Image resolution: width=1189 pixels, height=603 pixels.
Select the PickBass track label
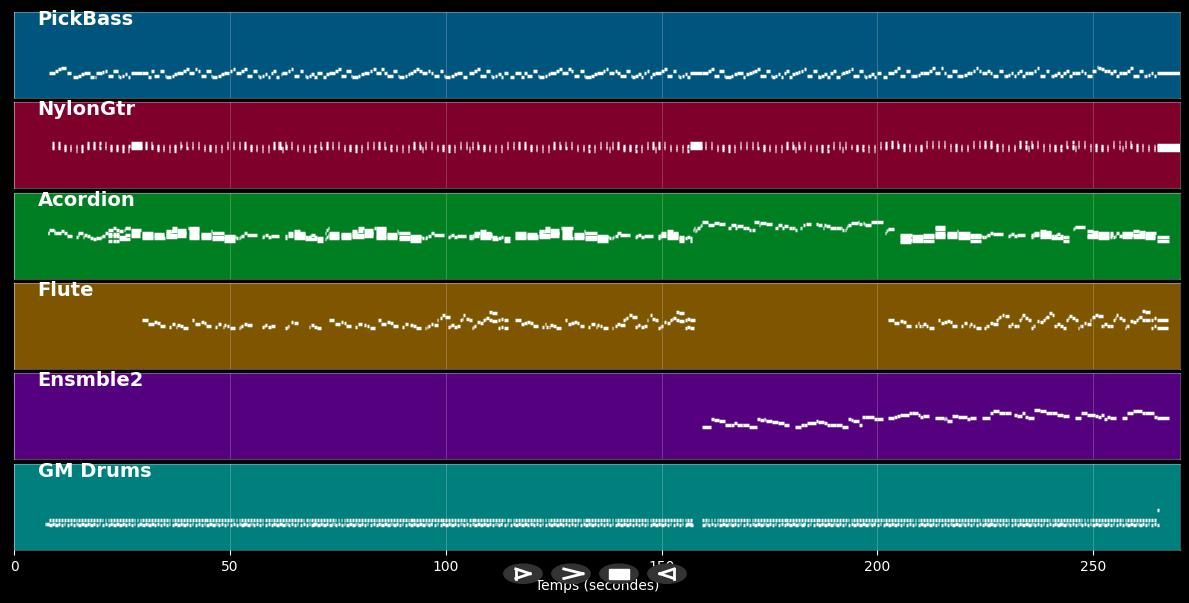(85, 19)
